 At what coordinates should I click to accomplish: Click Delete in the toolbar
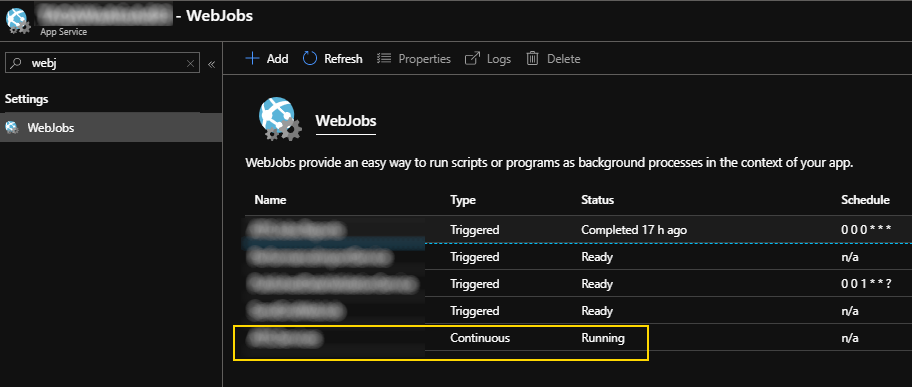(564, 59)
